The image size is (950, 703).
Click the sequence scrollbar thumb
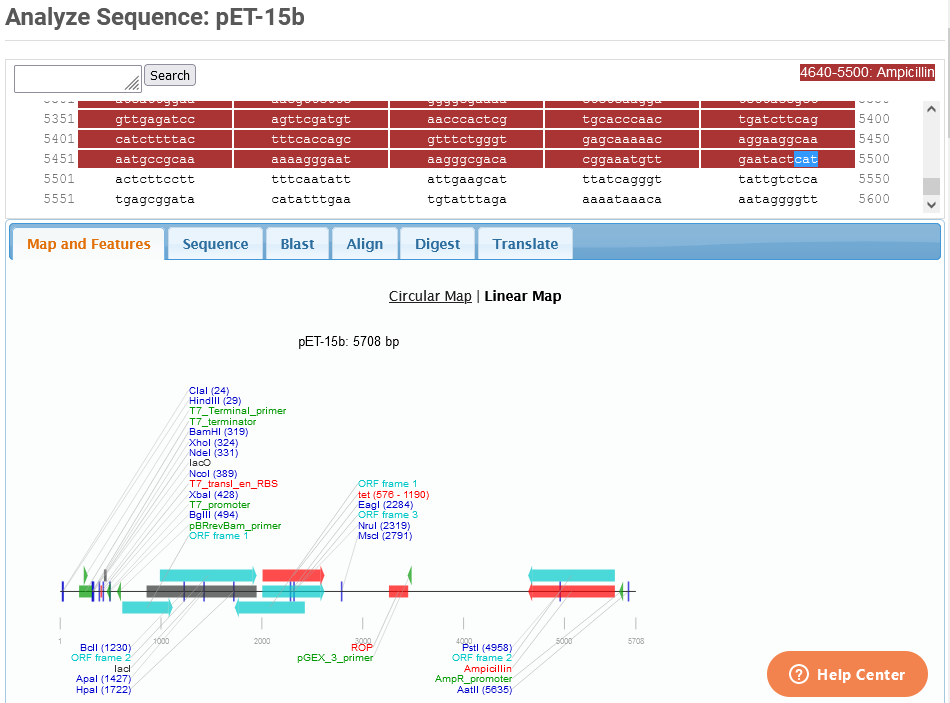pyautogui.click(x=931, y=187)
